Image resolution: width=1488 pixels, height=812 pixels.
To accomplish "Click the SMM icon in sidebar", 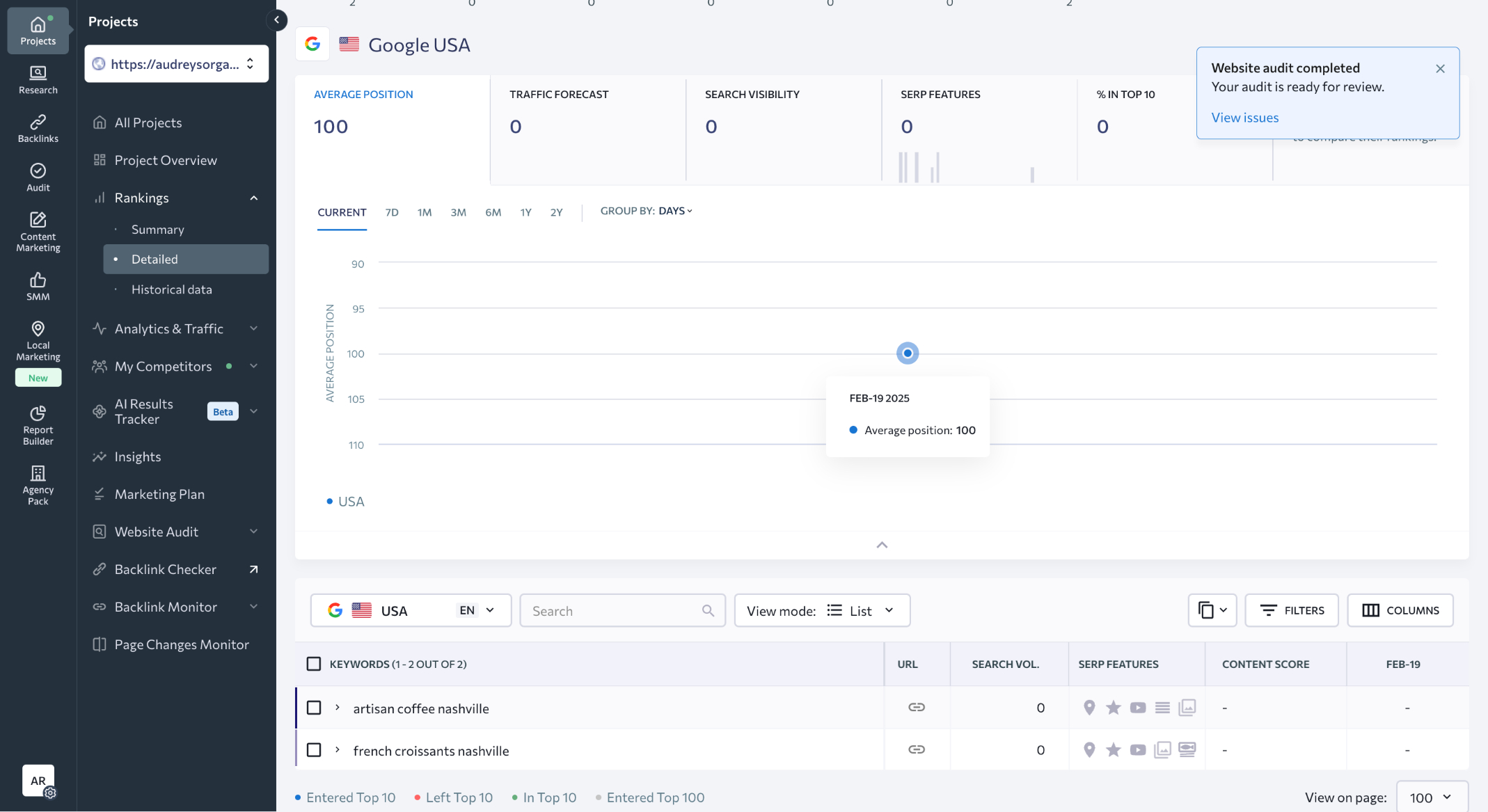I will point(37,287).
